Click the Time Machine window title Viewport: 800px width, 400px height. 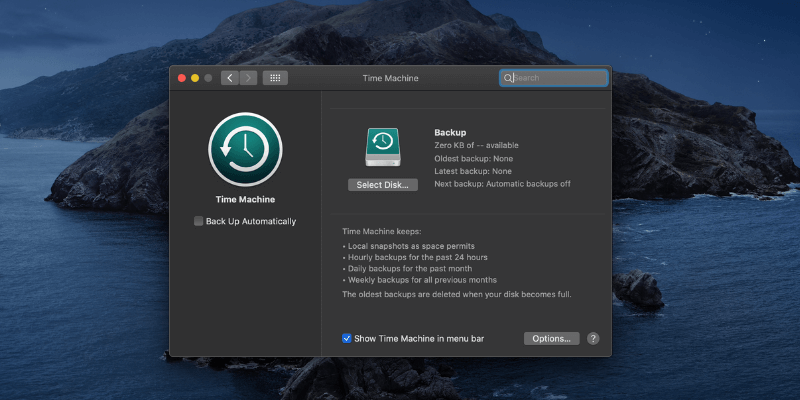point(390,78)
